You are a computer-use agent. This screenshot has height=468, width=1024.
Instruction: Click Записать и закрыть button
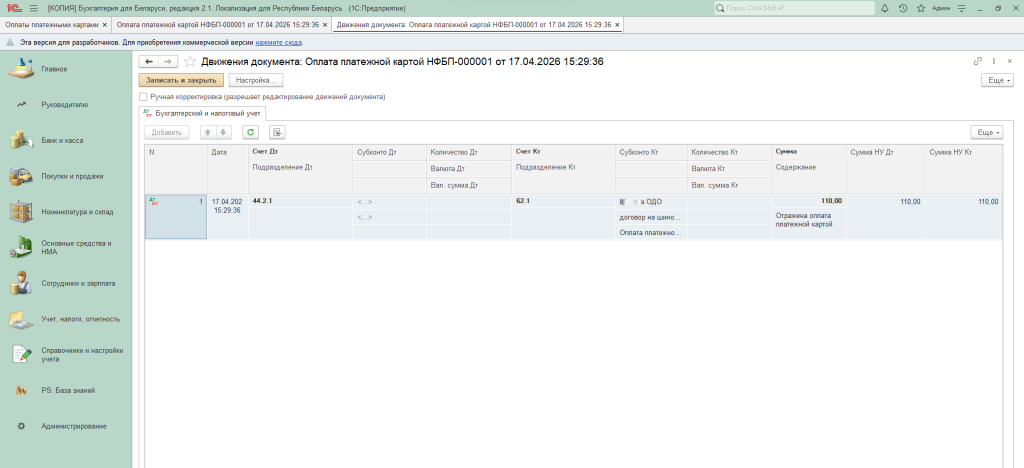(181, 80)
